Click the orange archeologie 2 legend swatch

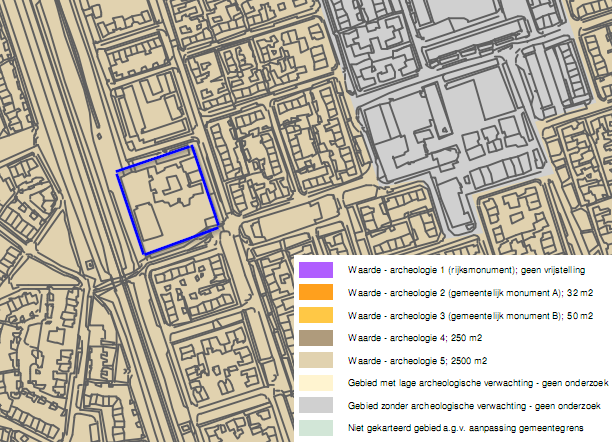click(x=316, y=292)
